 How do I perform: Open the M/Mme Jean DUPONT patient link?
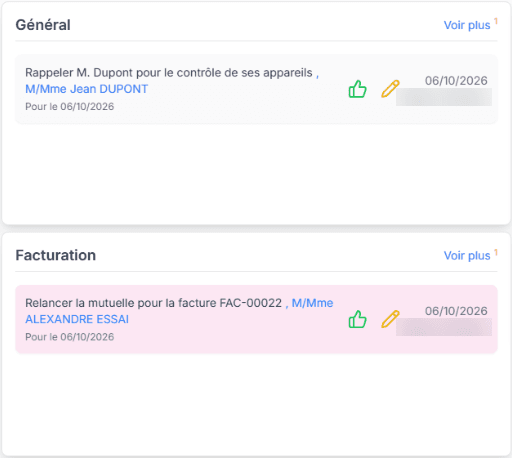pyautogui.click(x=87, y=89)
